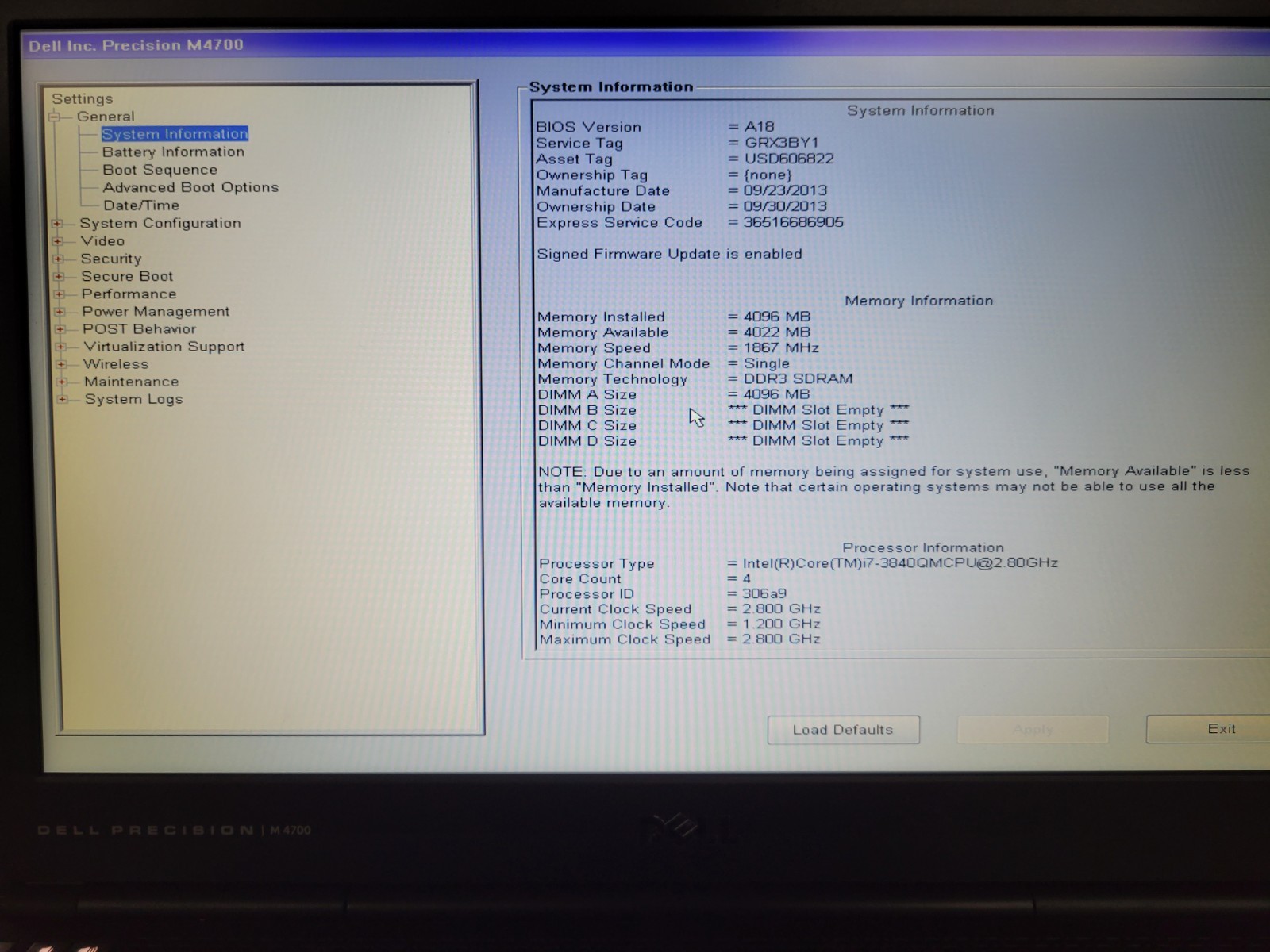1270x952 pixels.
Task: Click Memory Speed value 1867 MHz
Action: tap(780, 347)
